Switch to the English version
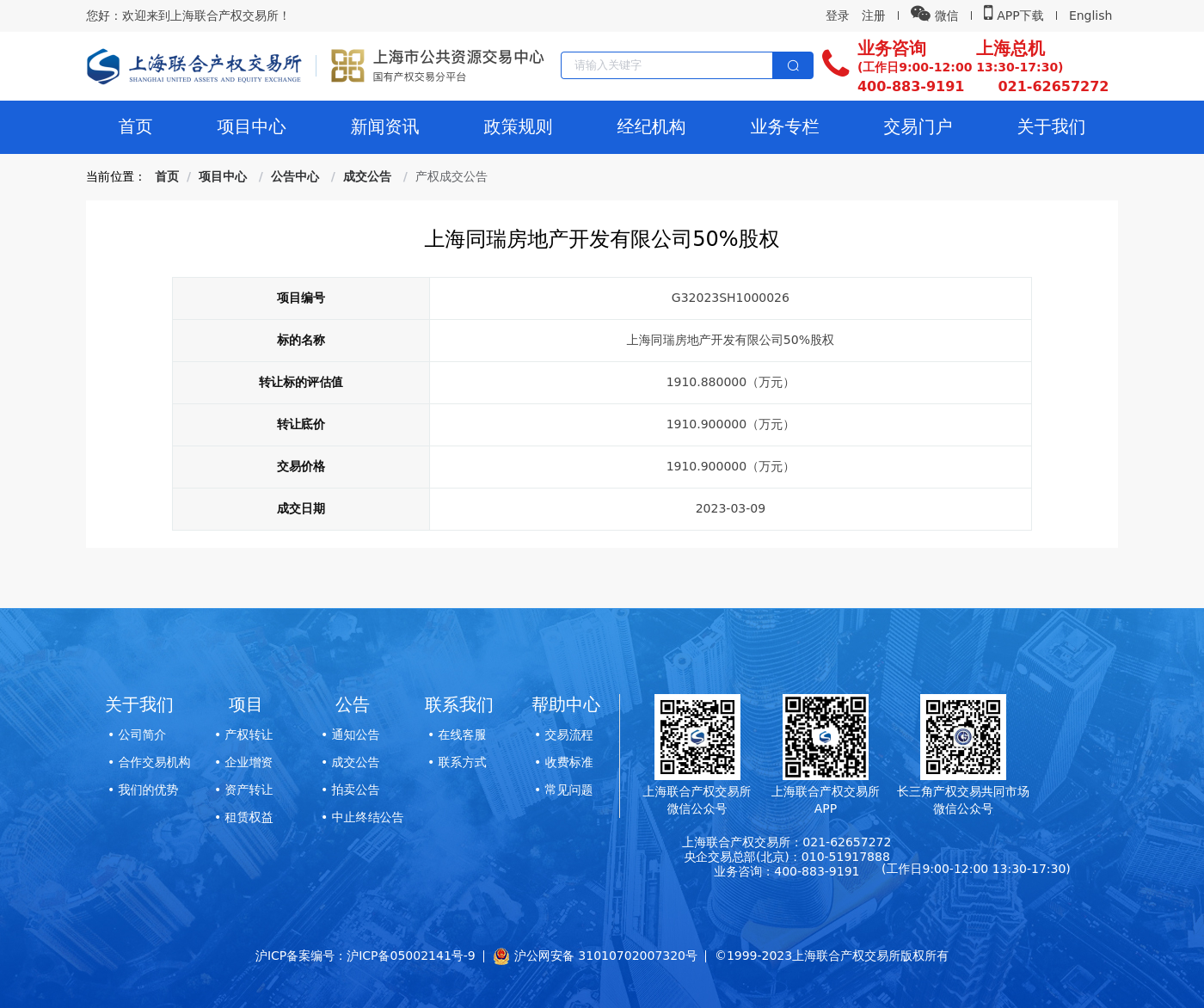 click(x=1090, y=15)
